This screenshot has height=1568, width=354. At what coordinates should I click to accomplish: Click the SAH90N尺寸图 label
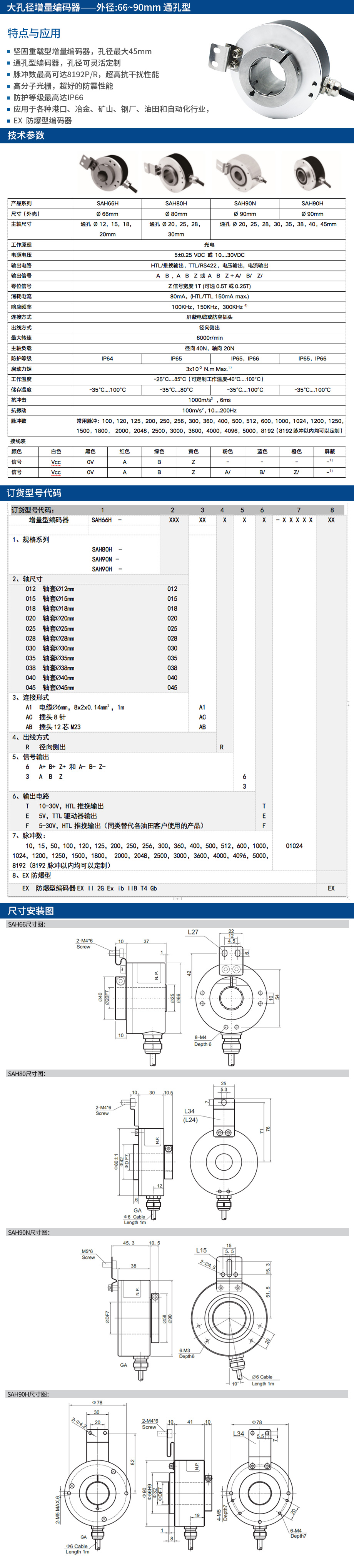(28, 1232)
